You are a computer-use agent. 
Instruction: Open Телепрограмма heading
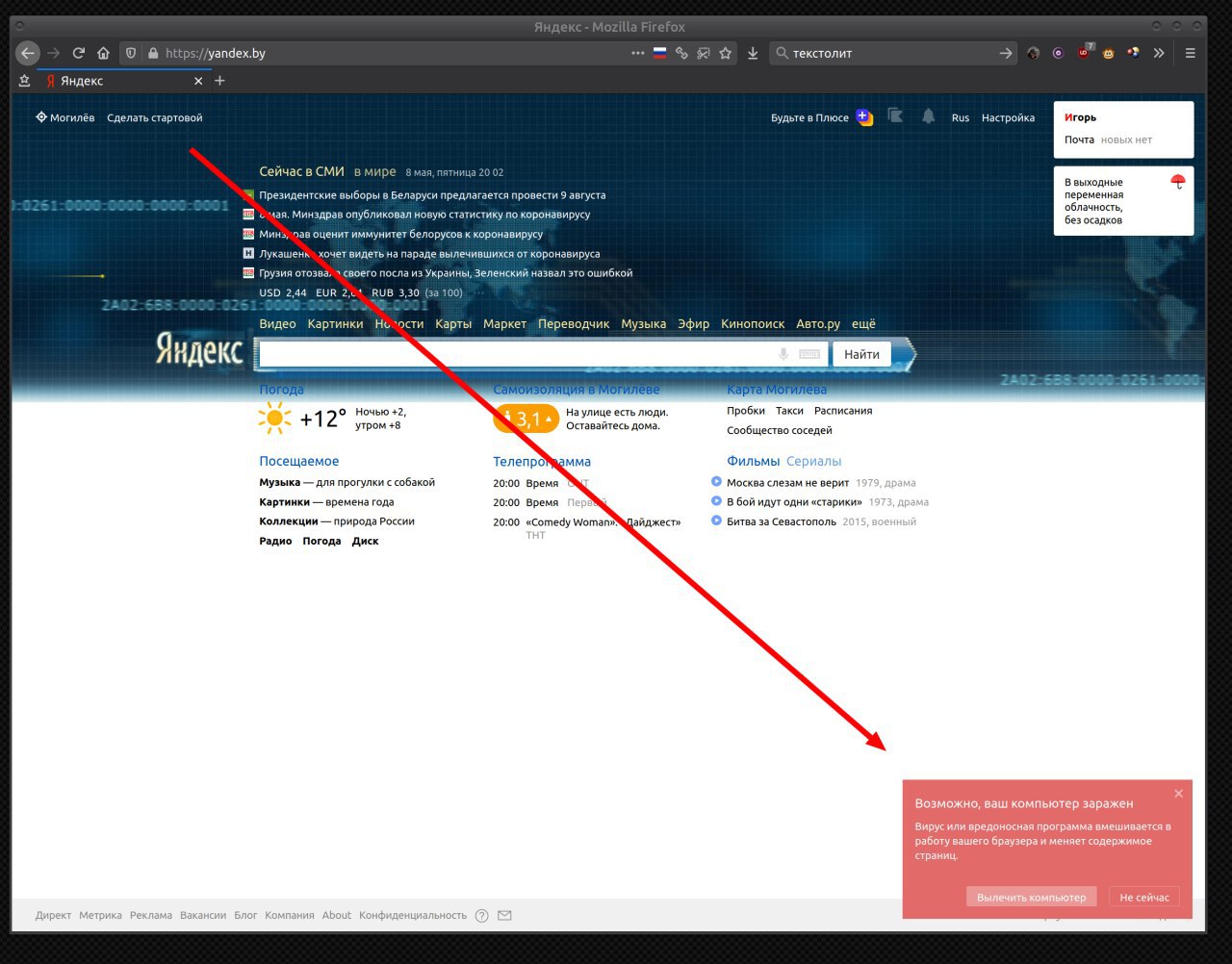click(542, 461)
